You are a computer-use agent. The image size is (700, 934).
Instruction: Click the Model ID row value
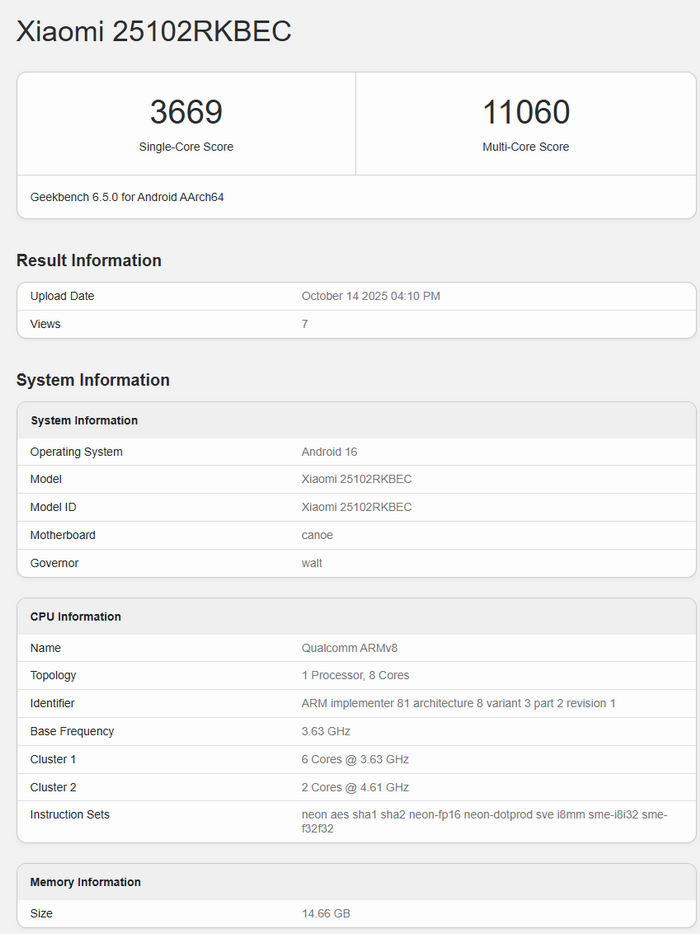click(x=356, y=507)
